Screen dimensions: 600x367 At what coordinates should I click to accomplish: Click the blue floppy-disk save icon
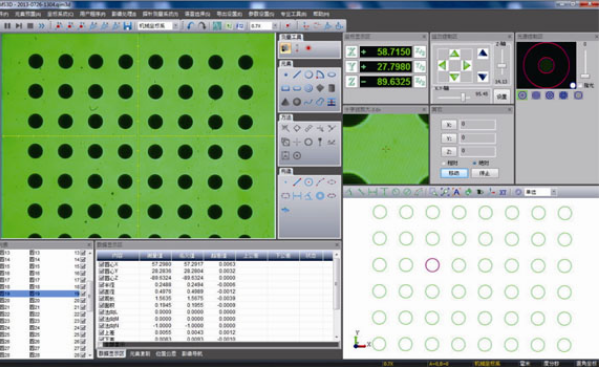[x=127, y=26]
